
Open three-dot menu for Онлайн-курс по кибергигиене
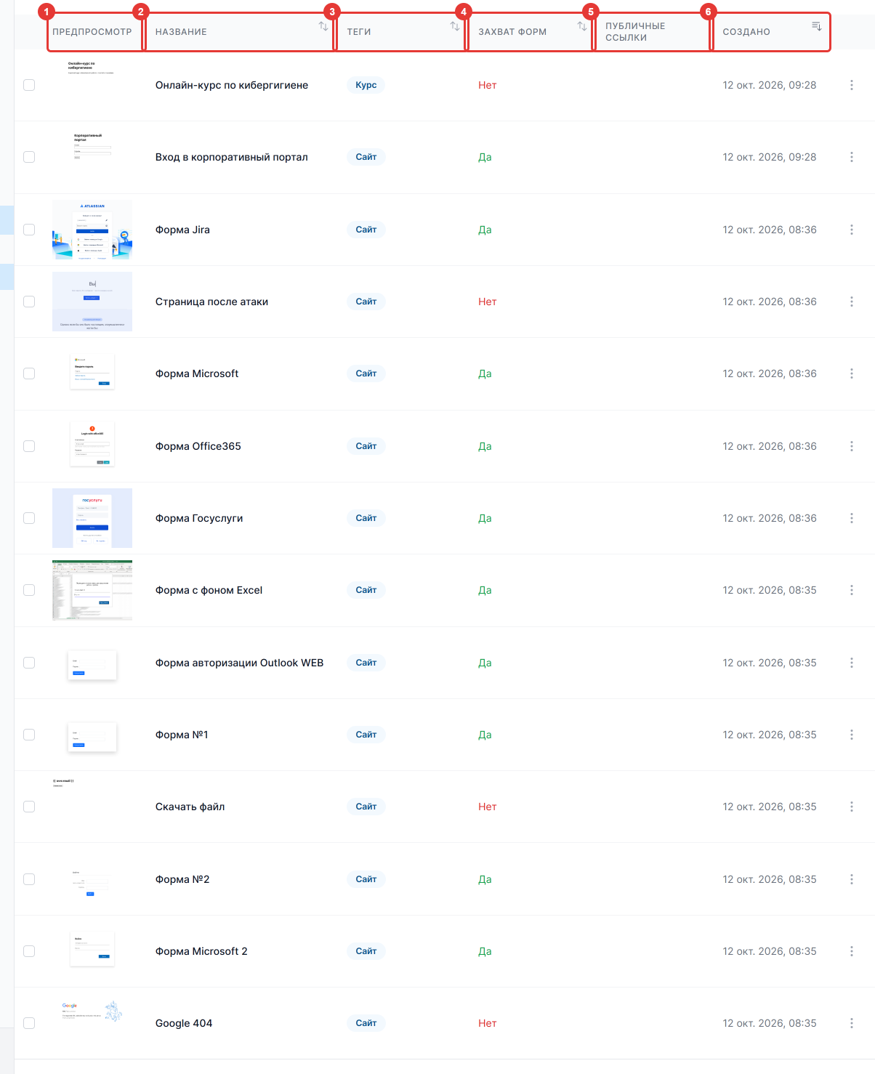coord(852,85)
